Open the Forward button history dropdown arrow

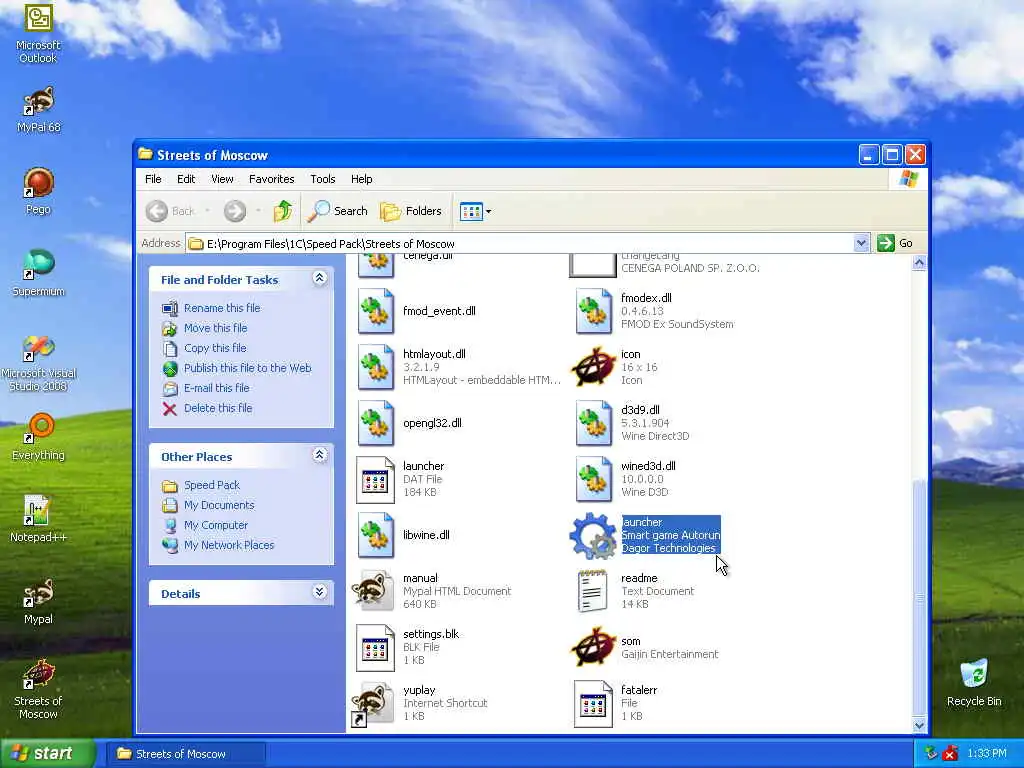pyautogui.click(x=259, y=211)
